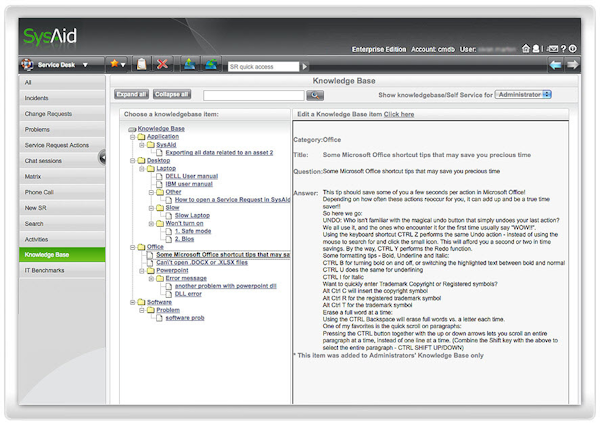Click the Collapse all button

coord(172,94)
